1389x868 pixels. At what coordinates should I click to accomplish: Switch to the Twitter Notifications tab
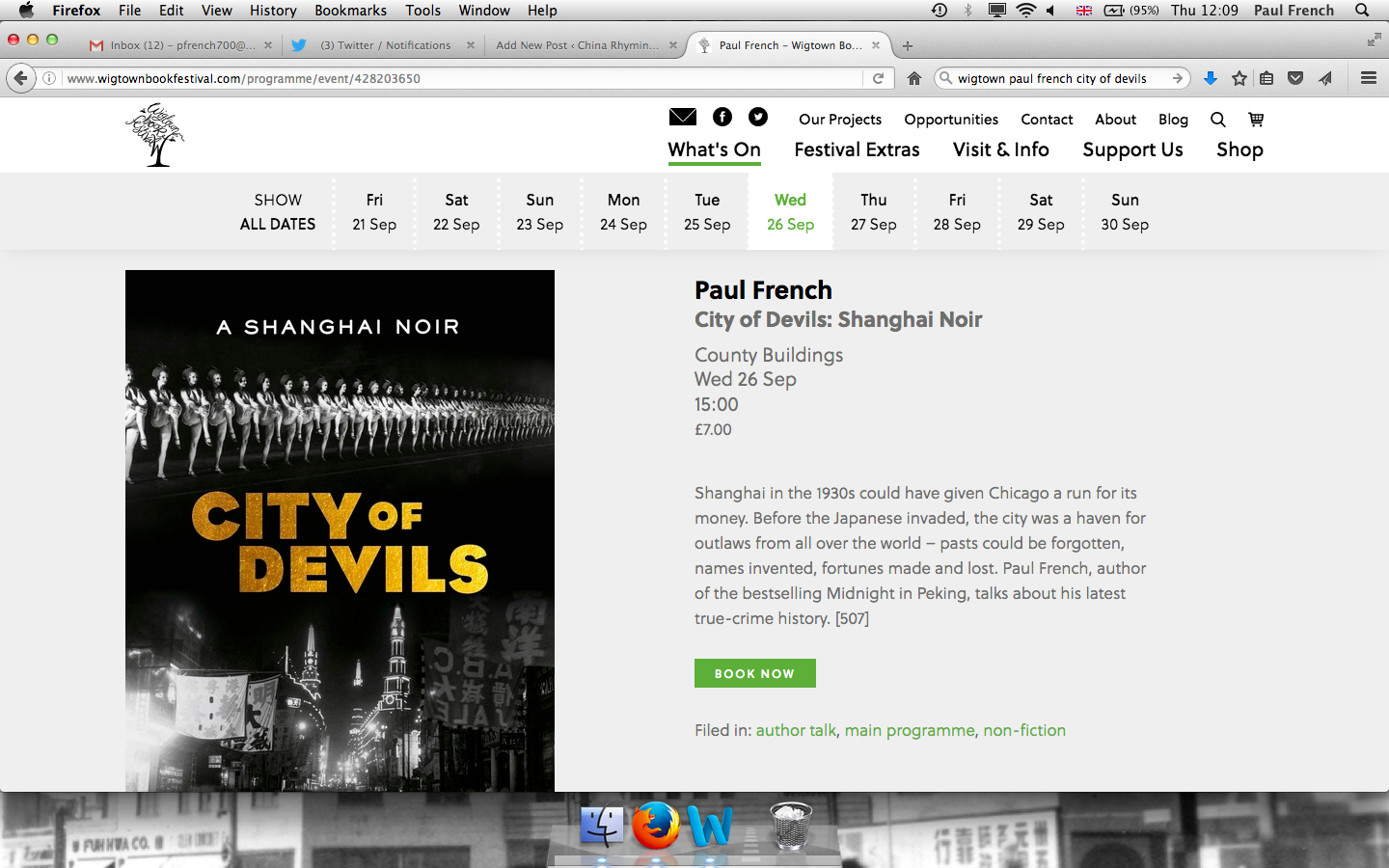tap(385, 45)
